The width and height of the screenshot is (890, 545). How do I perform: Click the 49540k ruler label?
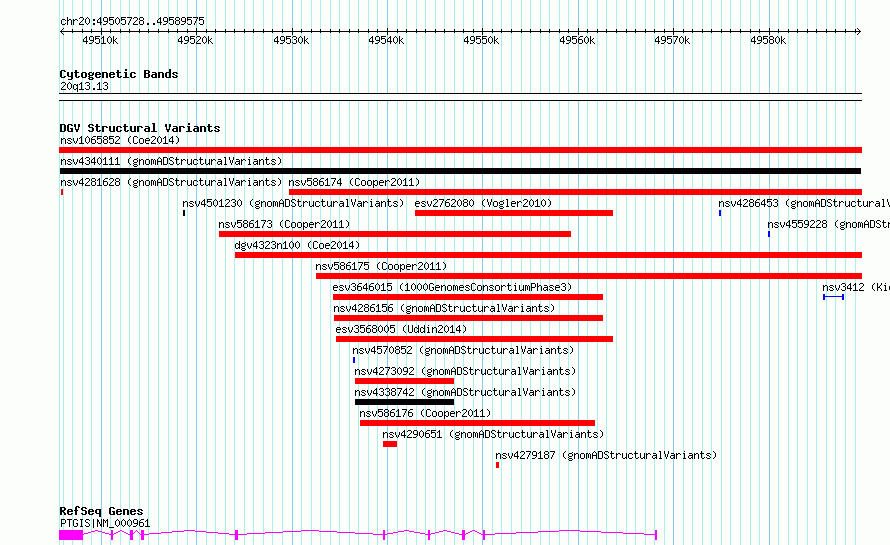tap(386, 40)
